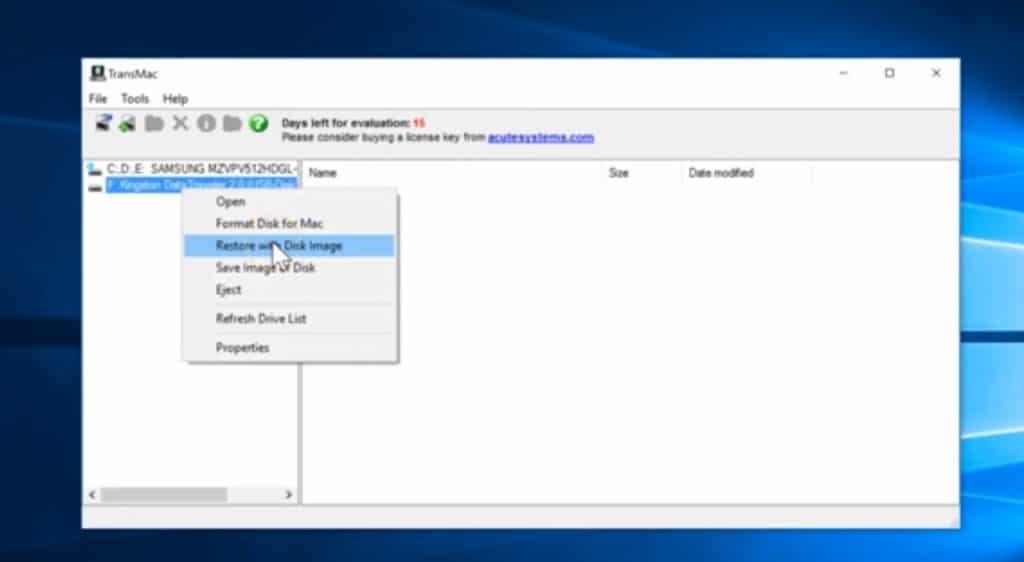This screenshot has width=1024, height=562.
Task: Click the green help question mark icon
Action: click(x=259, y=123)
